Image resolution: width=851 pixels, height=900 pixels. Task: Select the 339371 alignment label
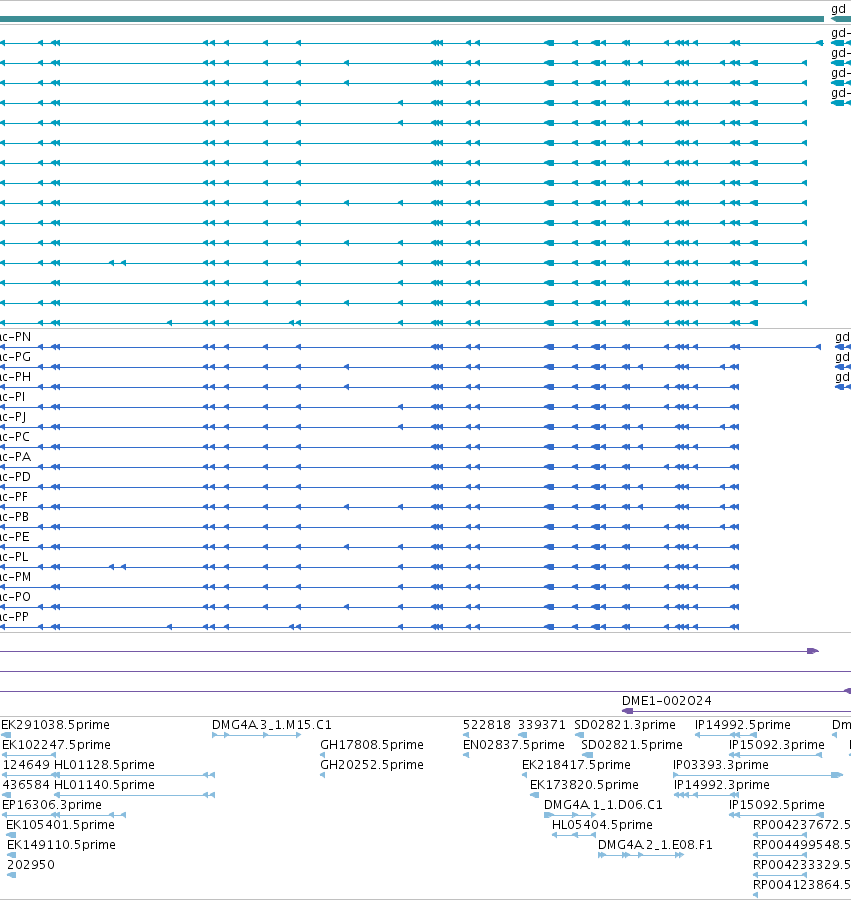pos(542,725)
